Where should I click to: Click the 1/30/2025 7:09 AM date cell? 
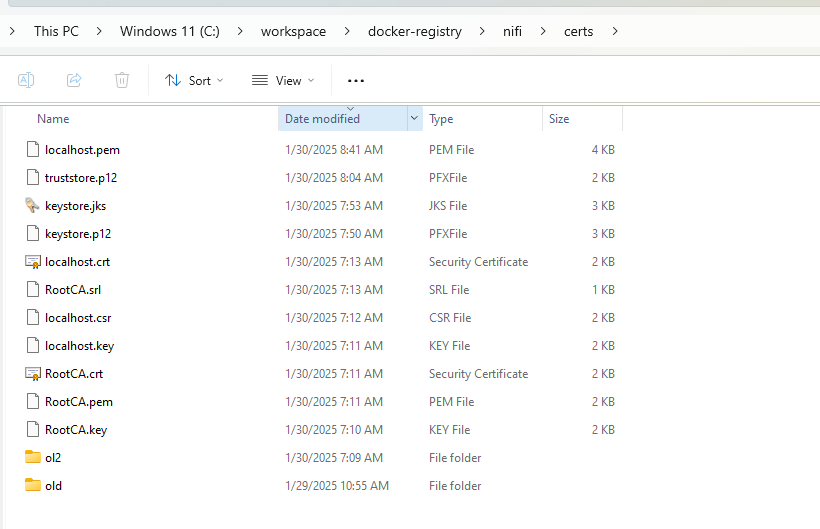click(334, 458)
